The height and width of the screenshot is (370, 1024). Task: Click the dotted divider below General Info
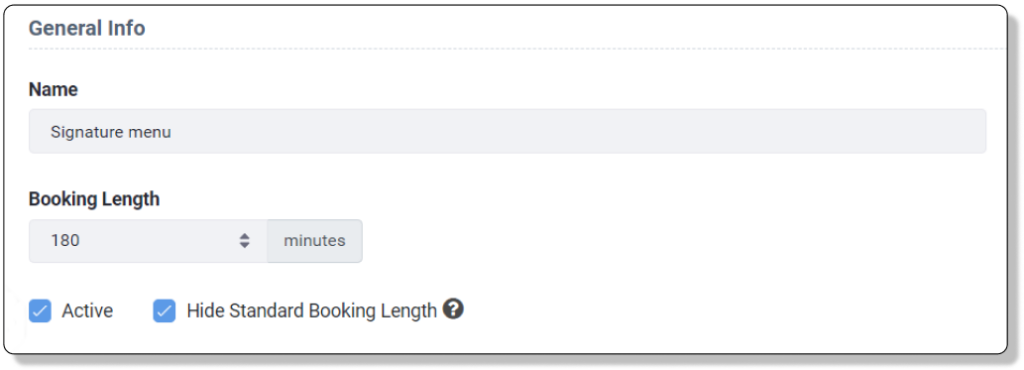[x=517, y=49]
